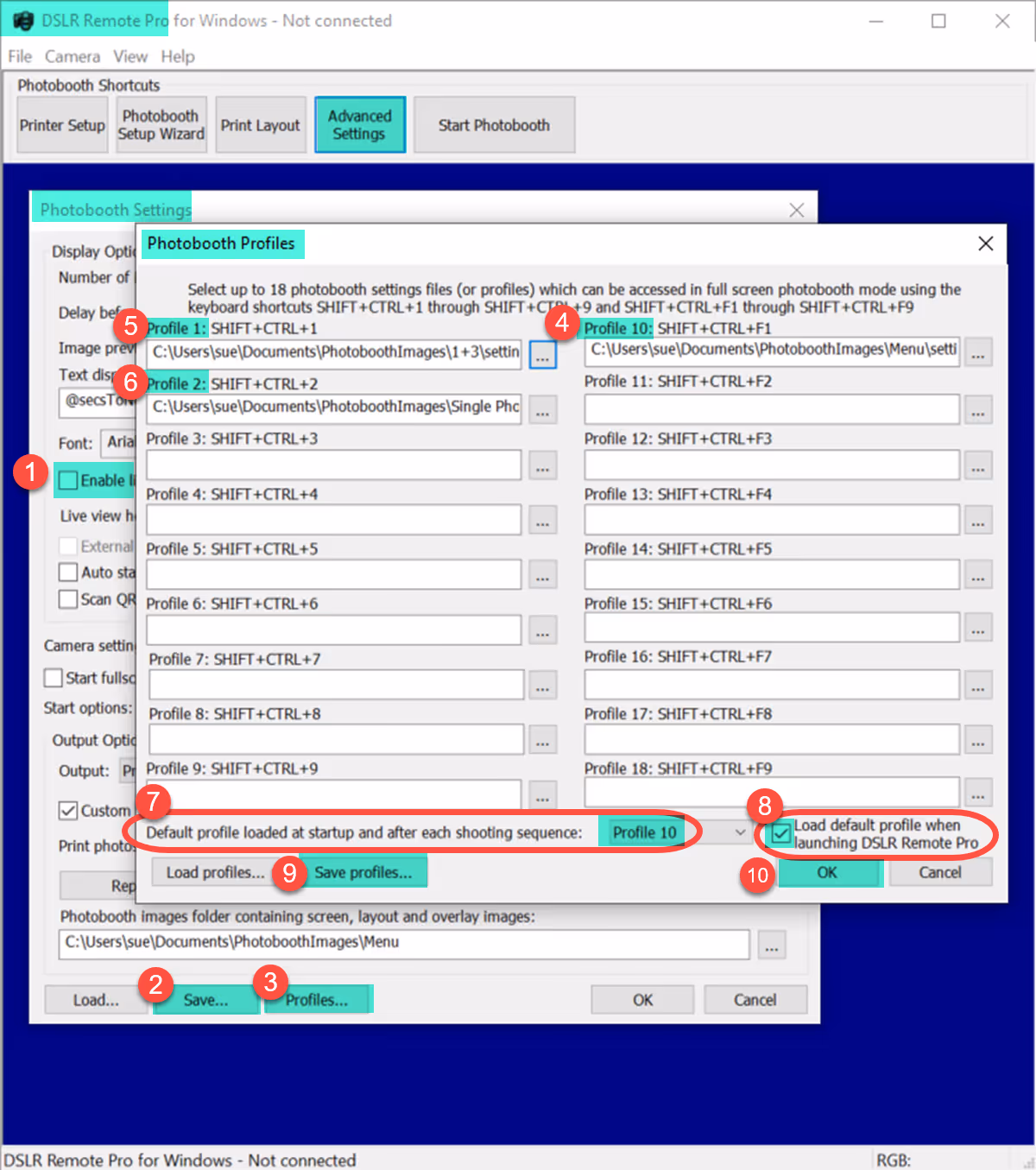The width and height of the screenshot is (1036, 1170).
Task: Click the Profile 10 path field
Action: click(772, 351)
